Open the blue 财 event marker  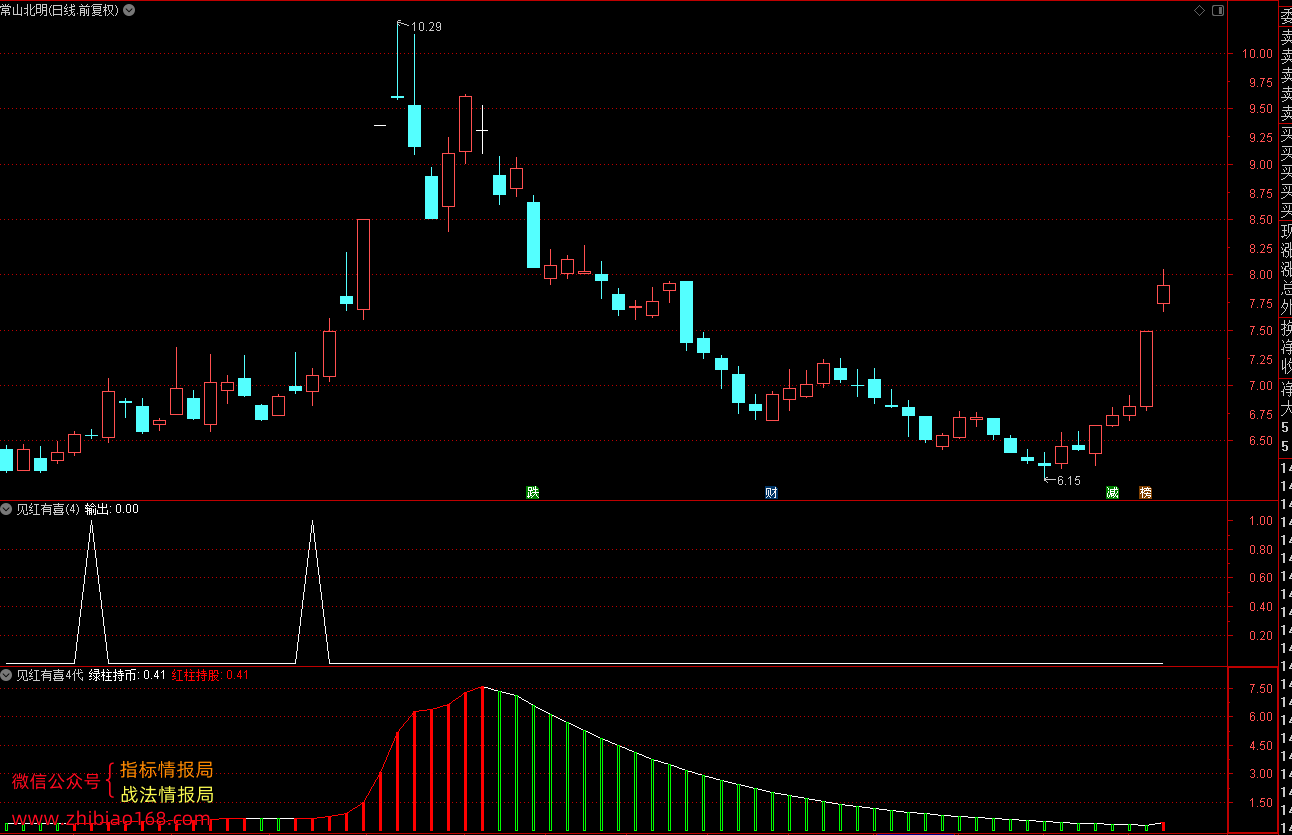[771, 492]
